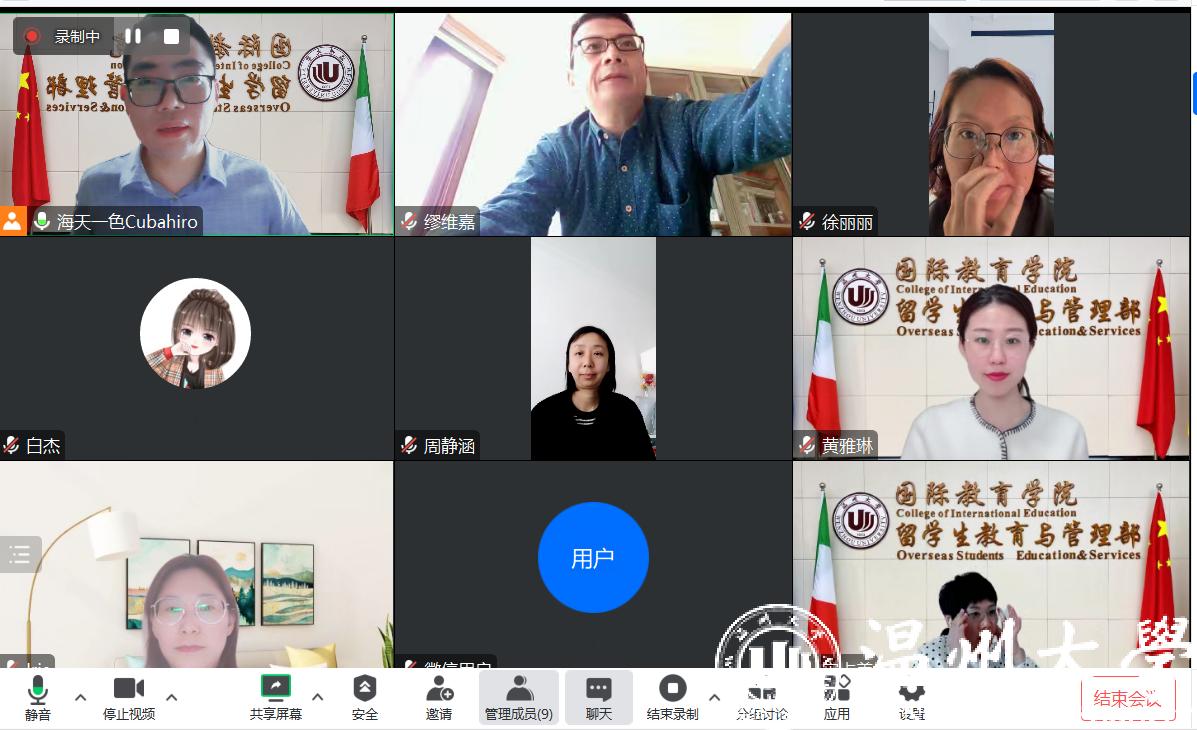Expand video options arrow beside 停止视频
The image size is (1197, 730).
tap(171, 697)
